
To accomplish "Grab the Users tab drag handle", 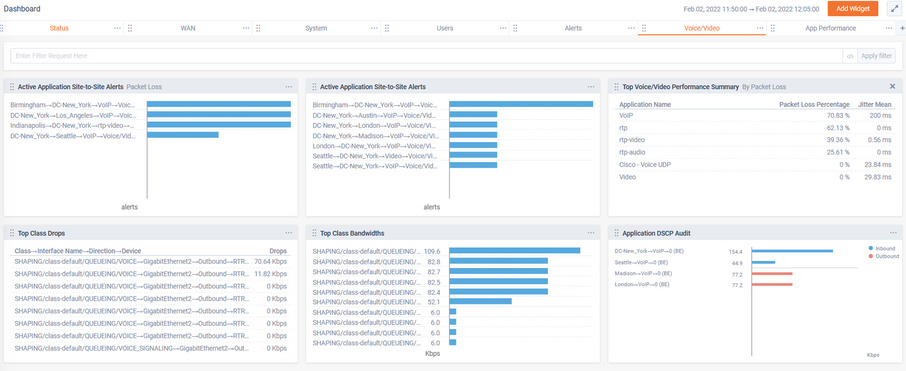I will pyautogui.click(x=387, y=28).
